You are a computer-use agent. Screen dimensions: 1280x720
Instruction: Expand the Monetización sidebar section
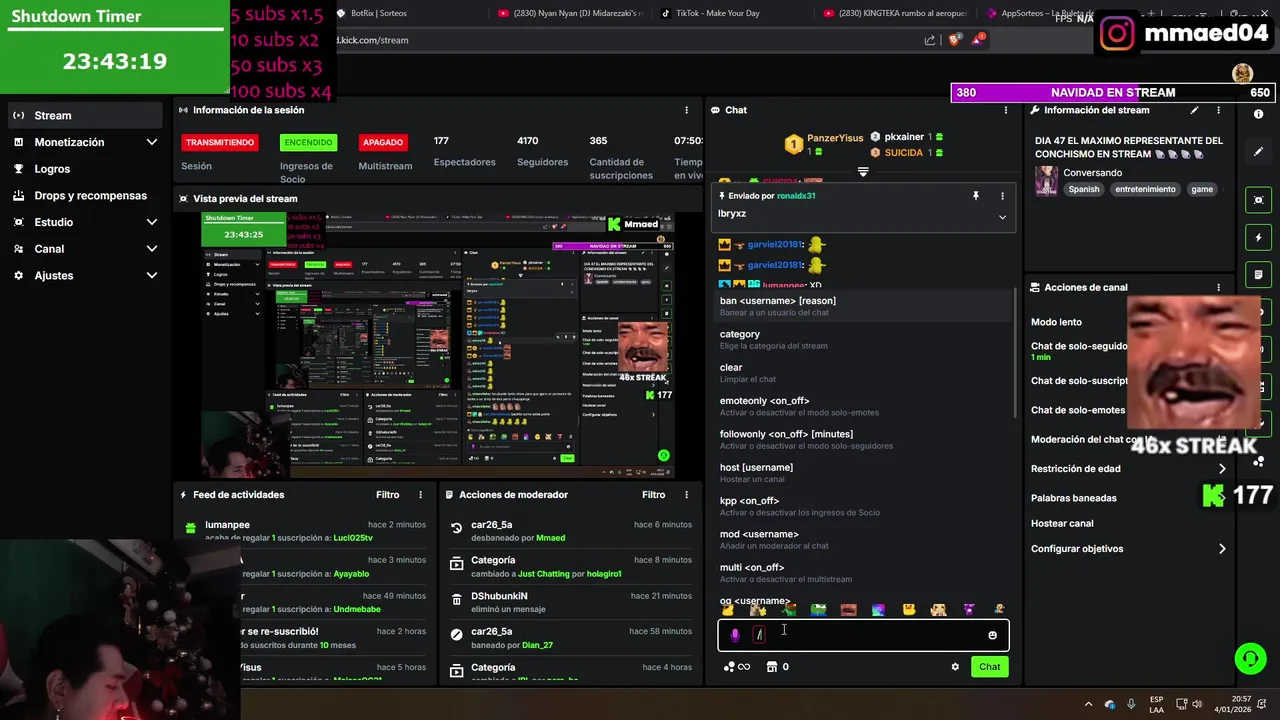(x=85, y=142)
